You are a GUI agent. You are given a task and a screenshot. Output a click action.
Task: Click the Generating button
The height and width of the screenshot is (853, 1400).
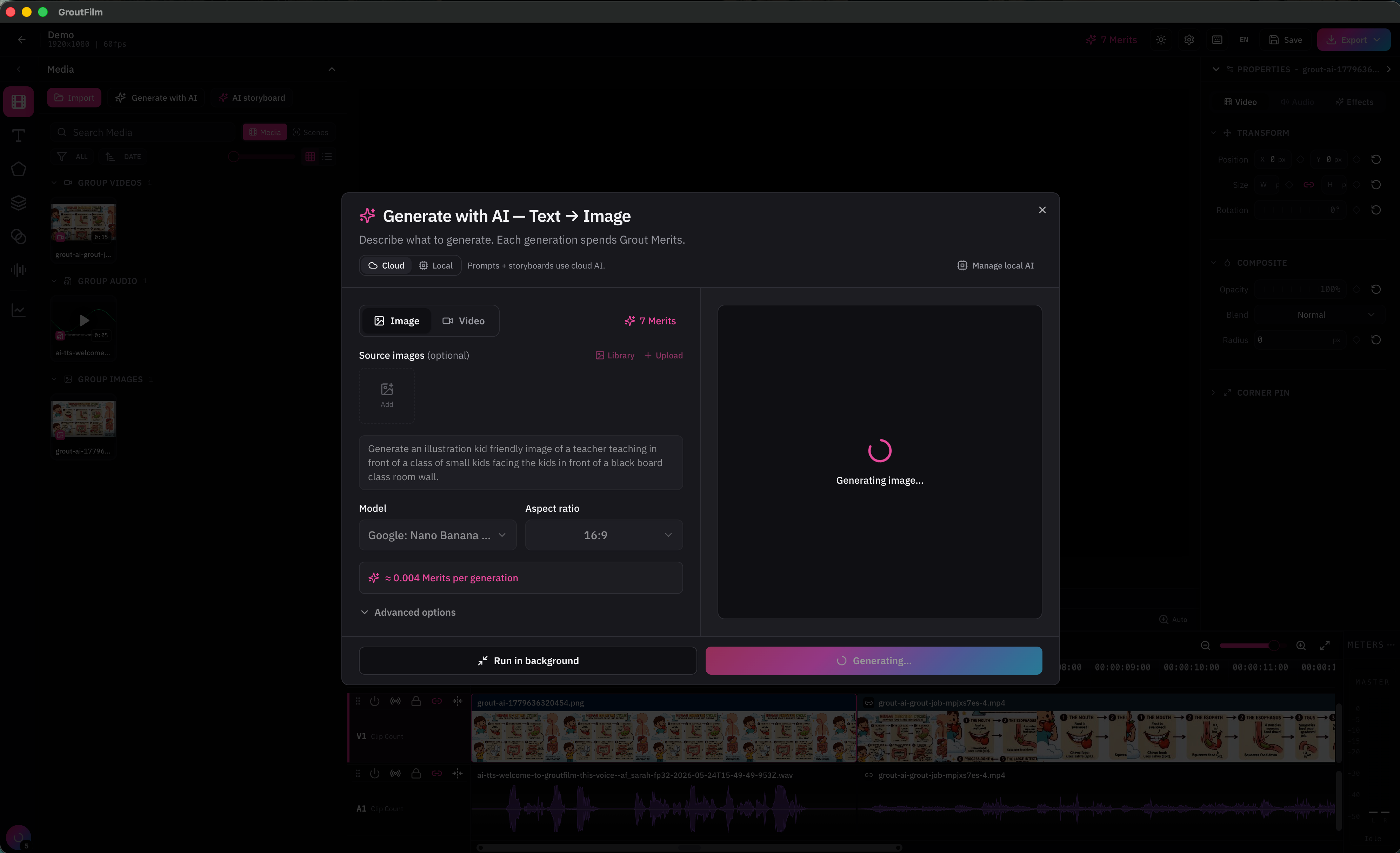pos(874,660)
